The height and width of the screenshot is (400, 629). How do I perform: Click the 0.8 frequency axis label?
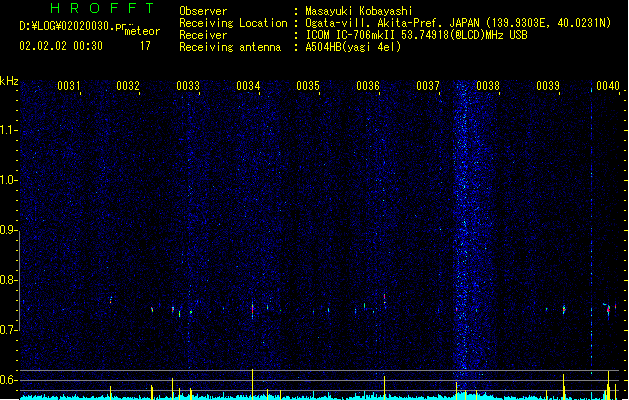[9, 280]
